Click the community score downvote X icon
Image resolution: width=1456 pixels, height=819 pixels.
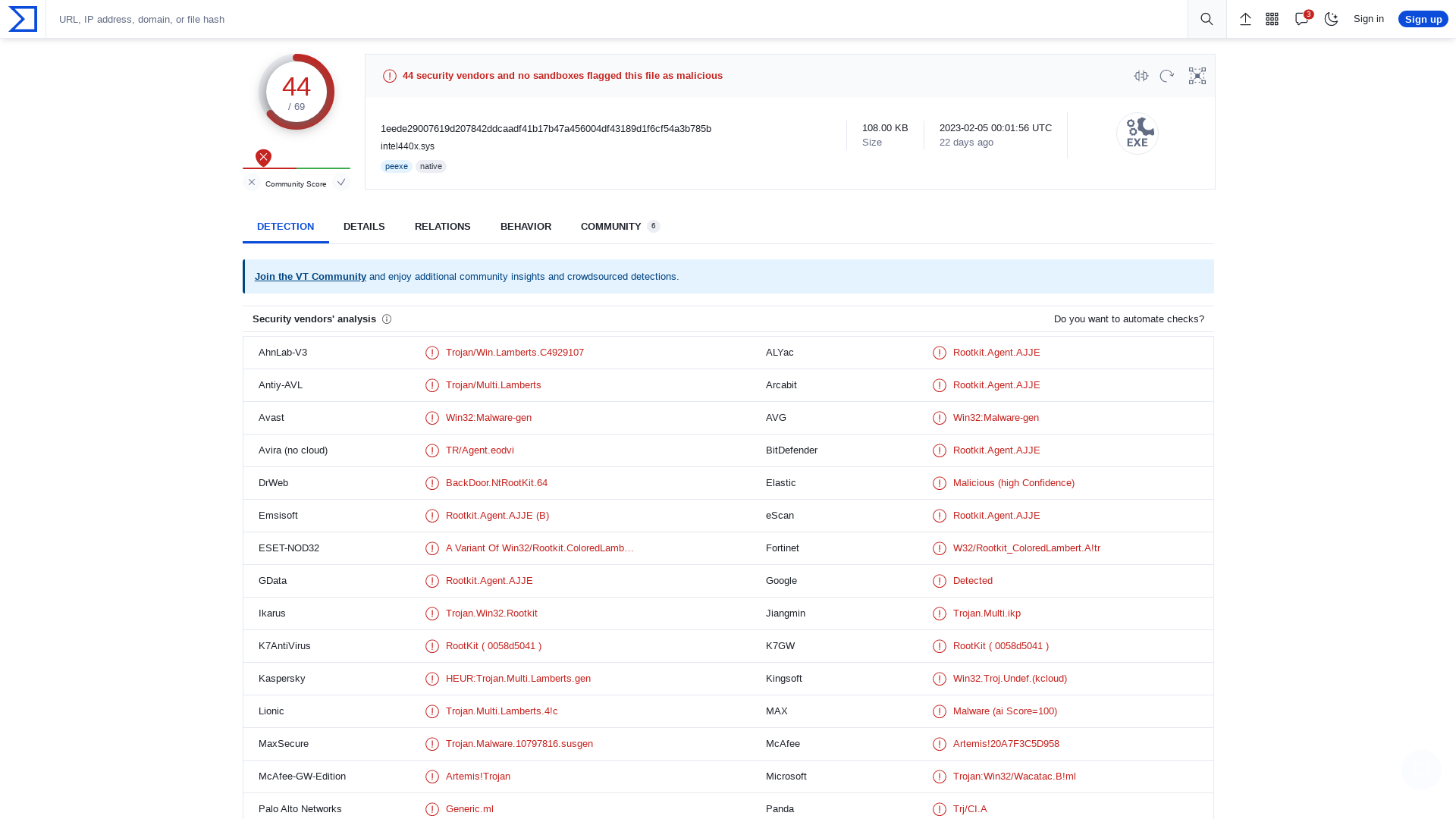coord(252,182)
